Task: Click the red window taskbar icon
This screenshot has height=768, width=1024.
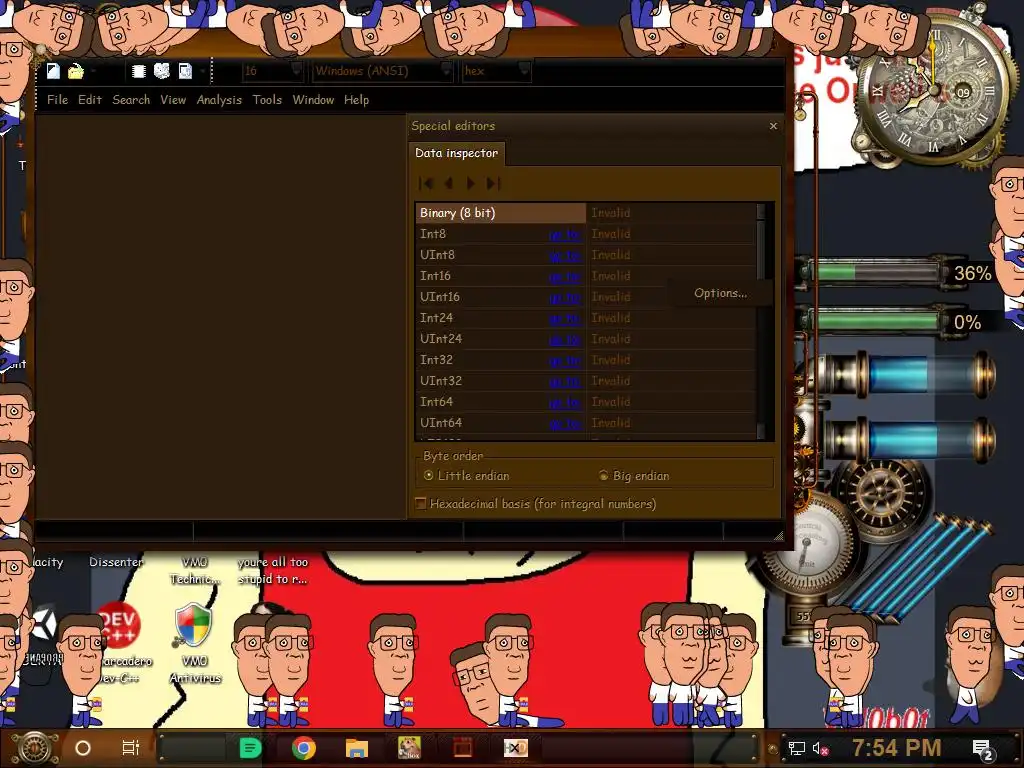Action: (462, 748)
